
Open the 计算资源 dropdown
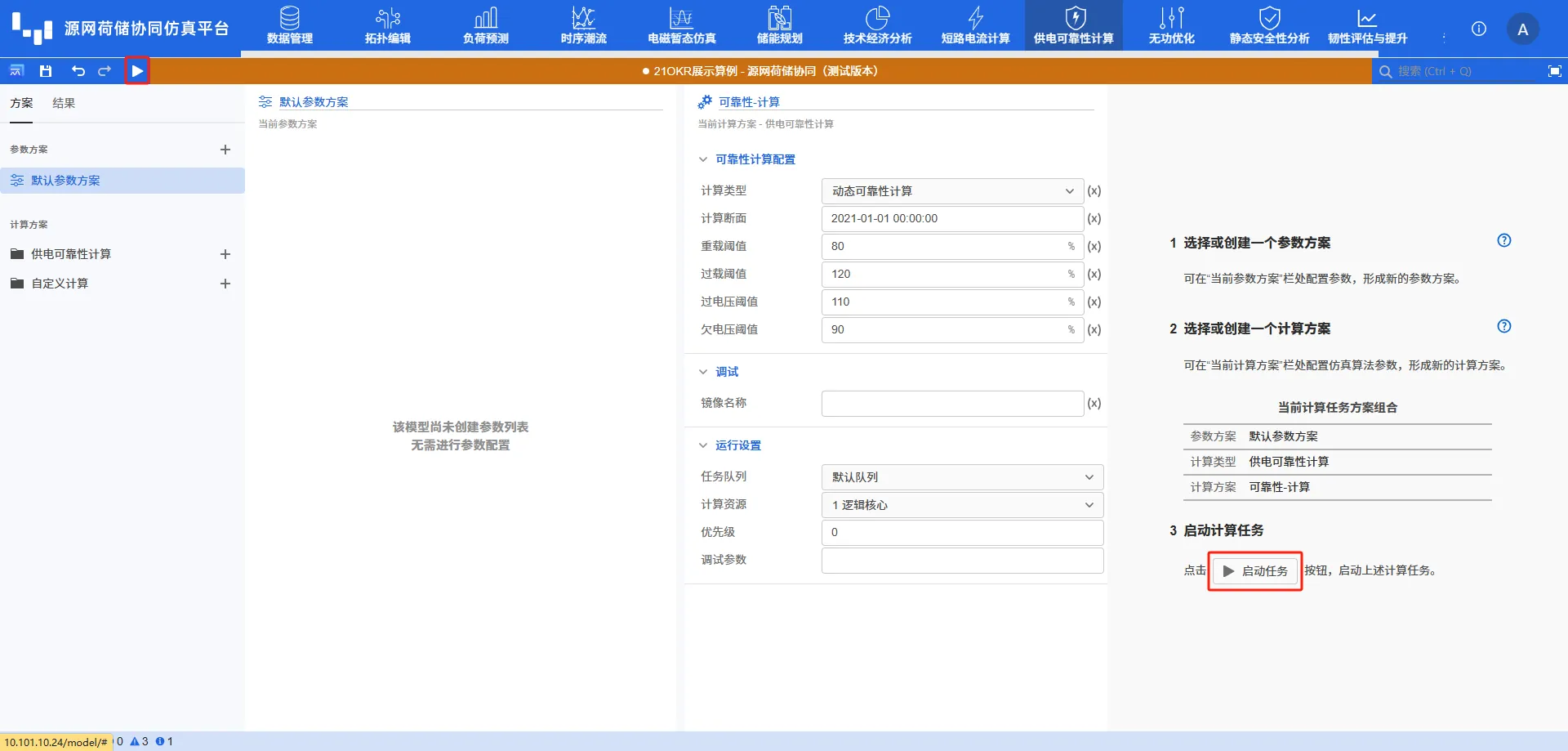click(961, 504)
